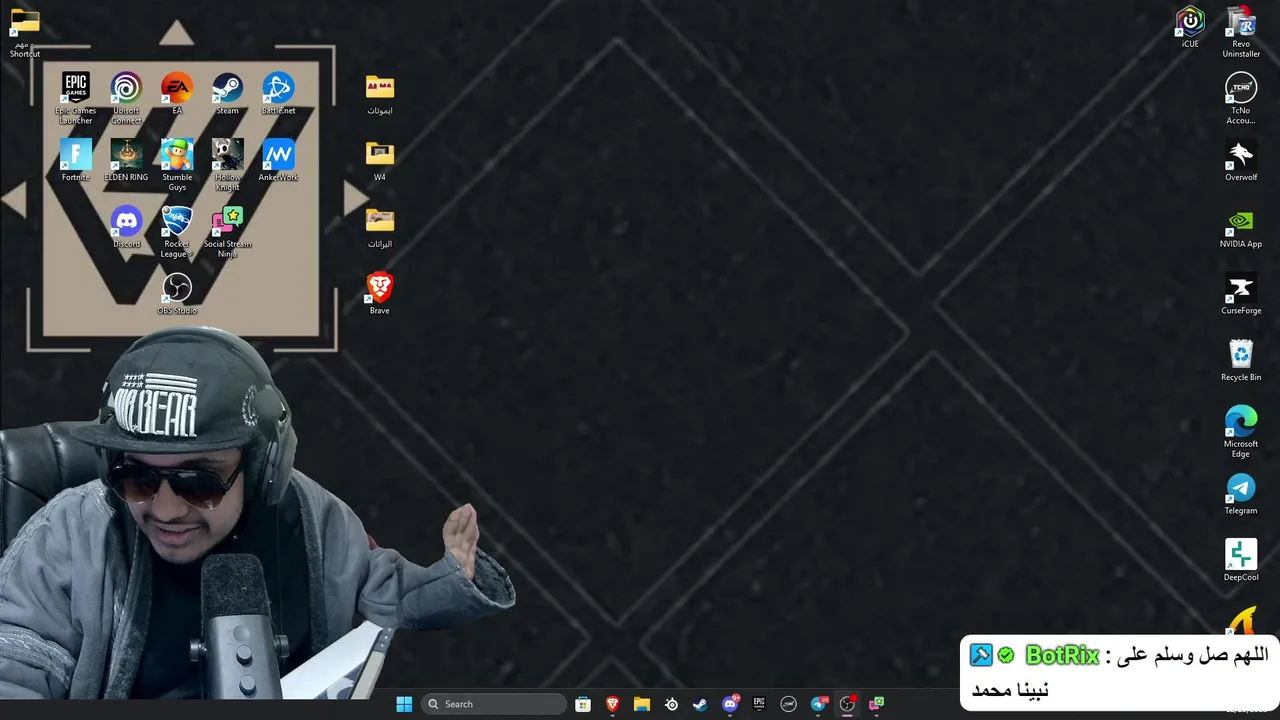Select the Steam shortcut on the desktop
The width and height of the screenshot is (1280, 720).
(227, 92)
